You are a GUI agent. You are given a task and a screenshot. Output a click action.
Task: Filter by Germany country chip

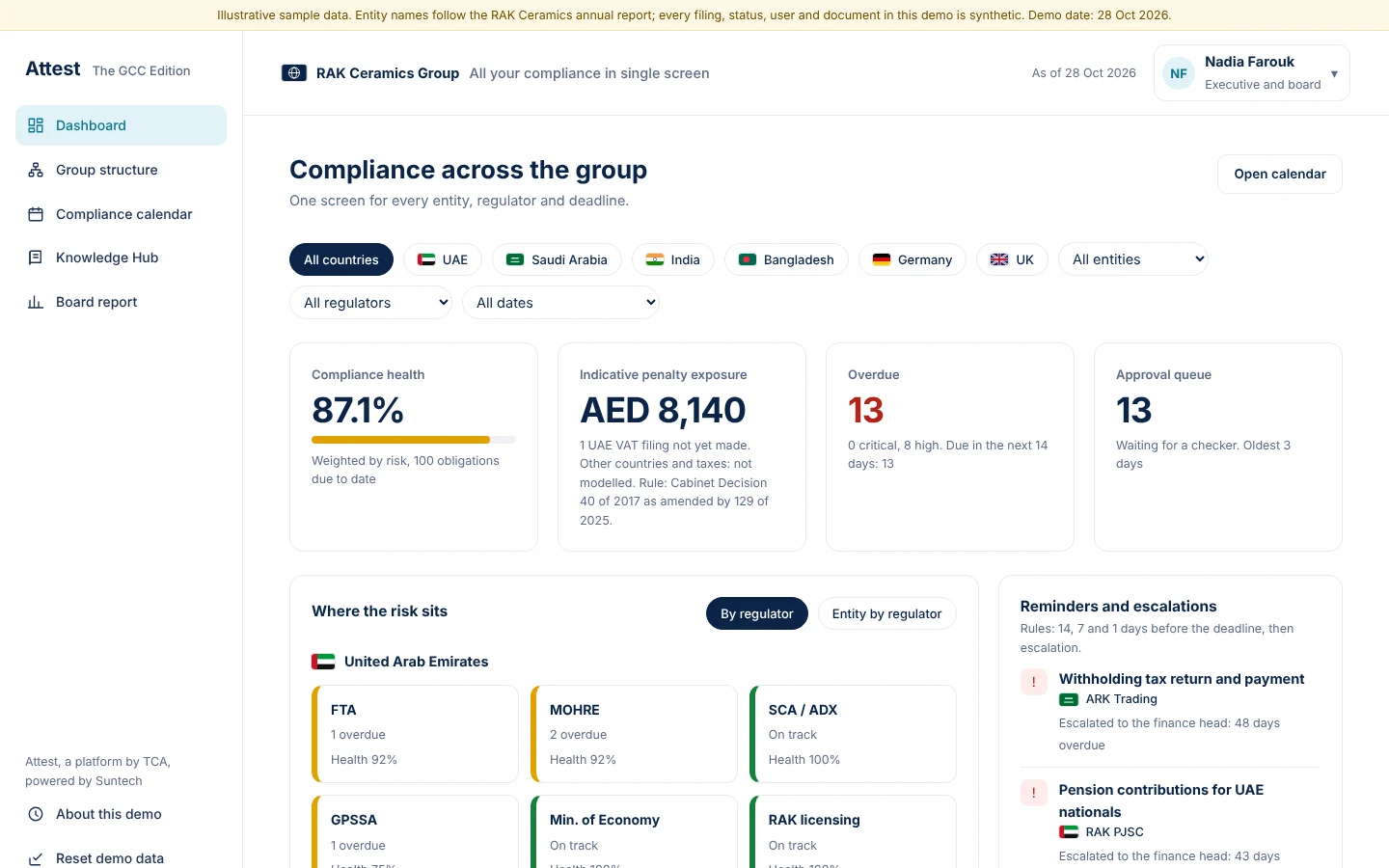tap(912, 259)
